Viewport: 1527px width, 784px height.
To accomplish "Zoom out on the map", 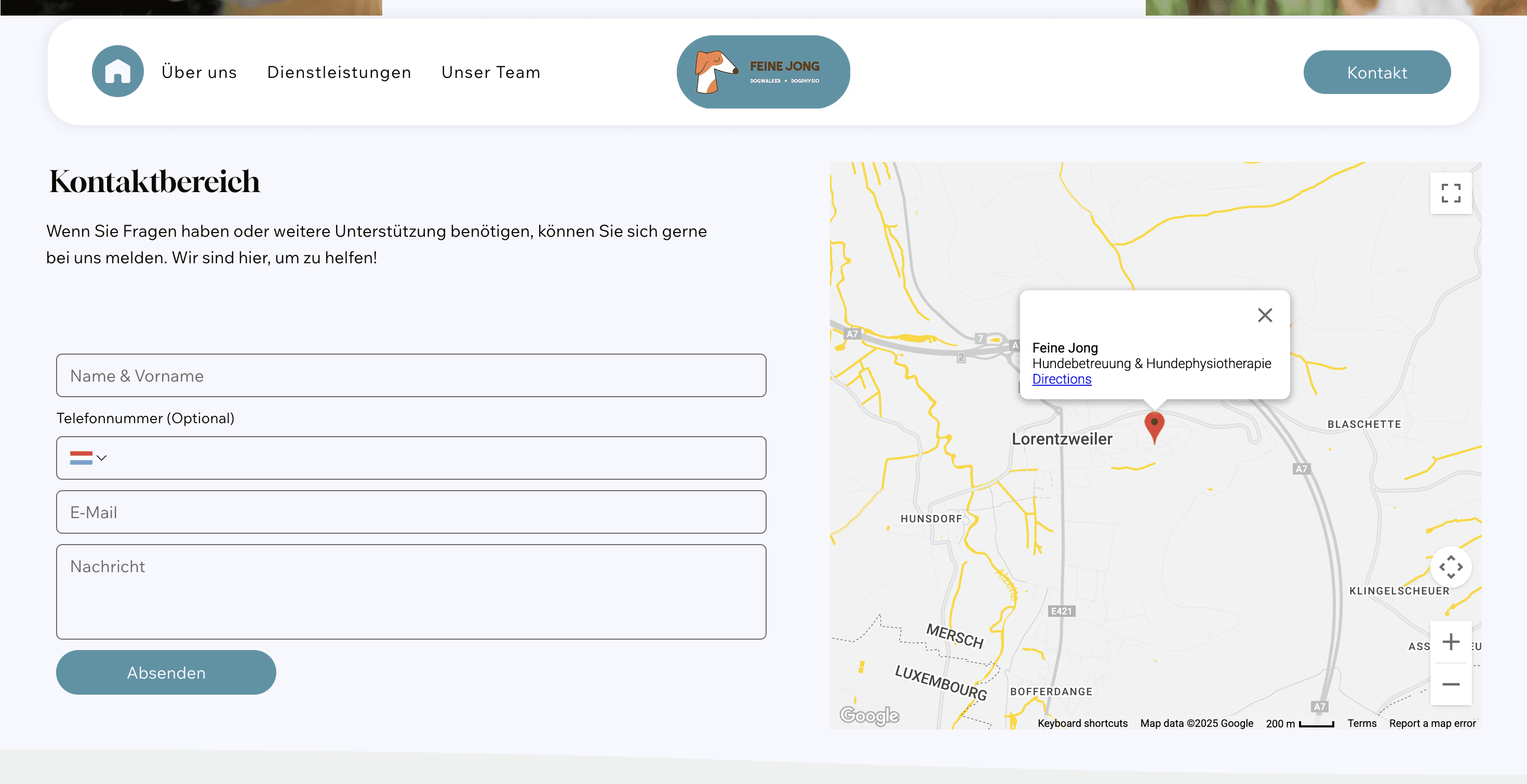I will (x=1450, y=684).
